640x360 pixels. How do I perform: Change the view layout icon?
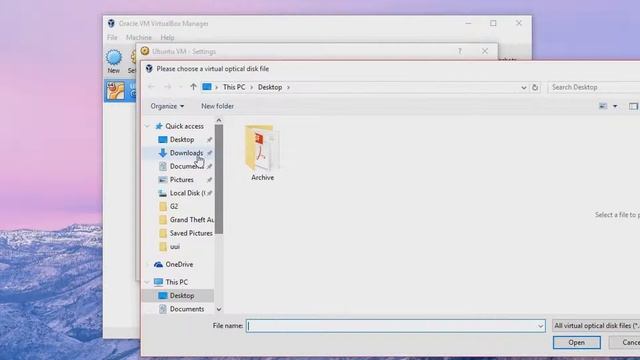pyautogui.click(x=603, y=106)
